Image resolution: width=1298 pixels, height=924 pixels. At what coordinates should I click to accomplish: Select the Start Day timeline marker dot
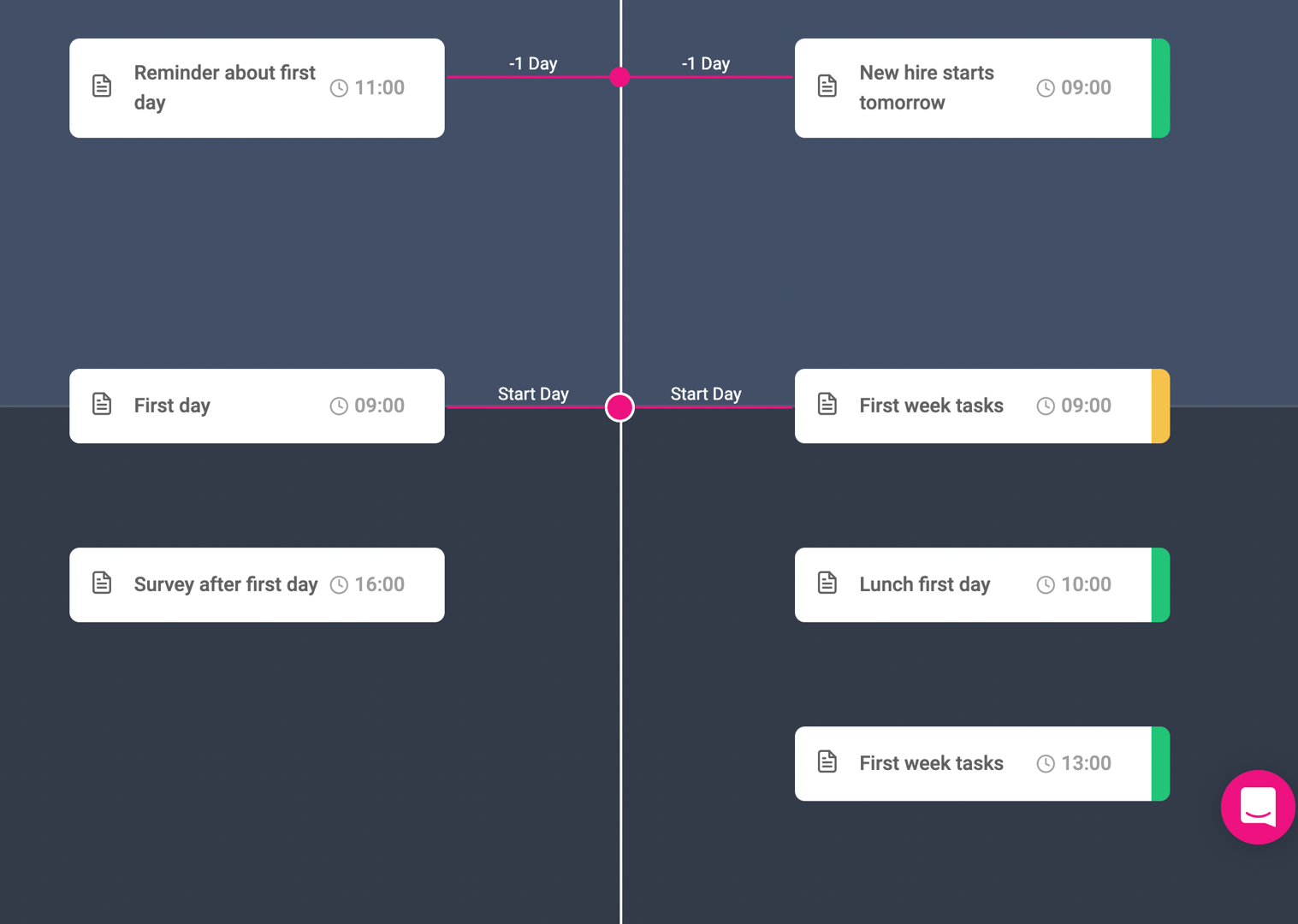(x=619, y=407)
